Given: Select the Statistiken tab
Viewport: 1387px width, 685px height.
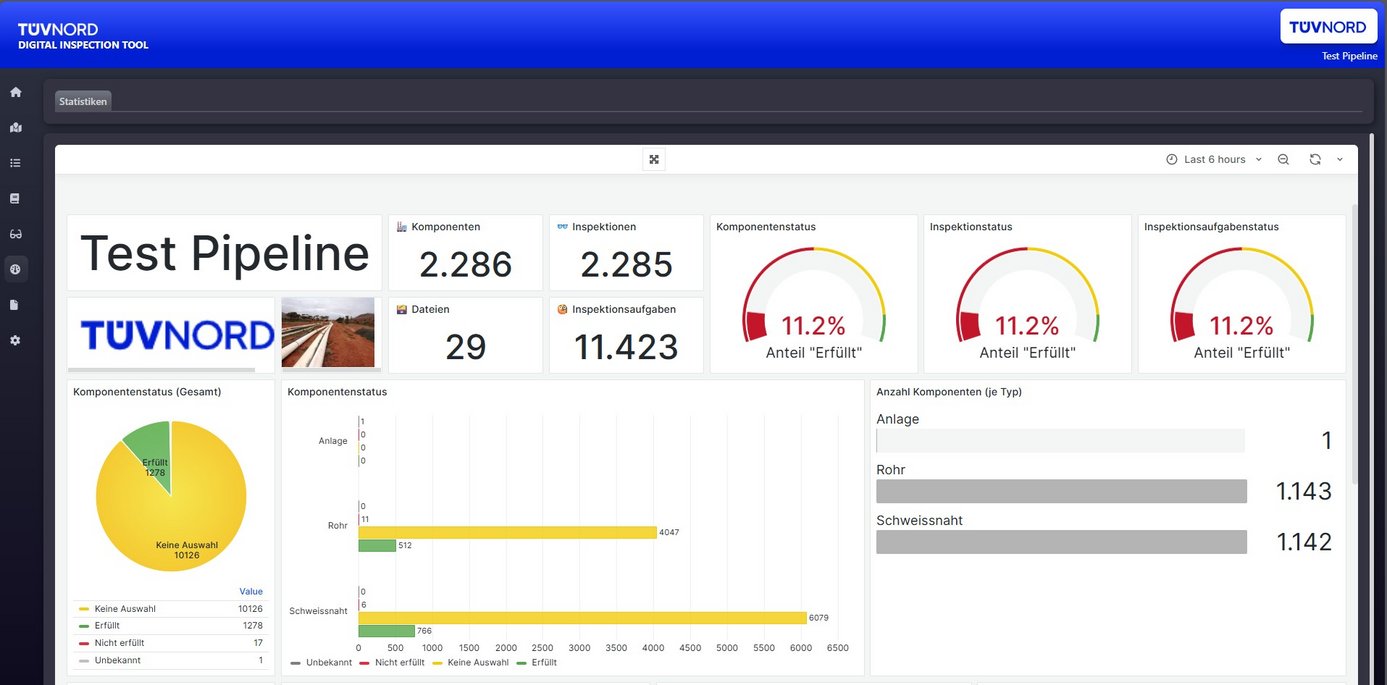Looking at the screenshot, I should click(82, 100).
